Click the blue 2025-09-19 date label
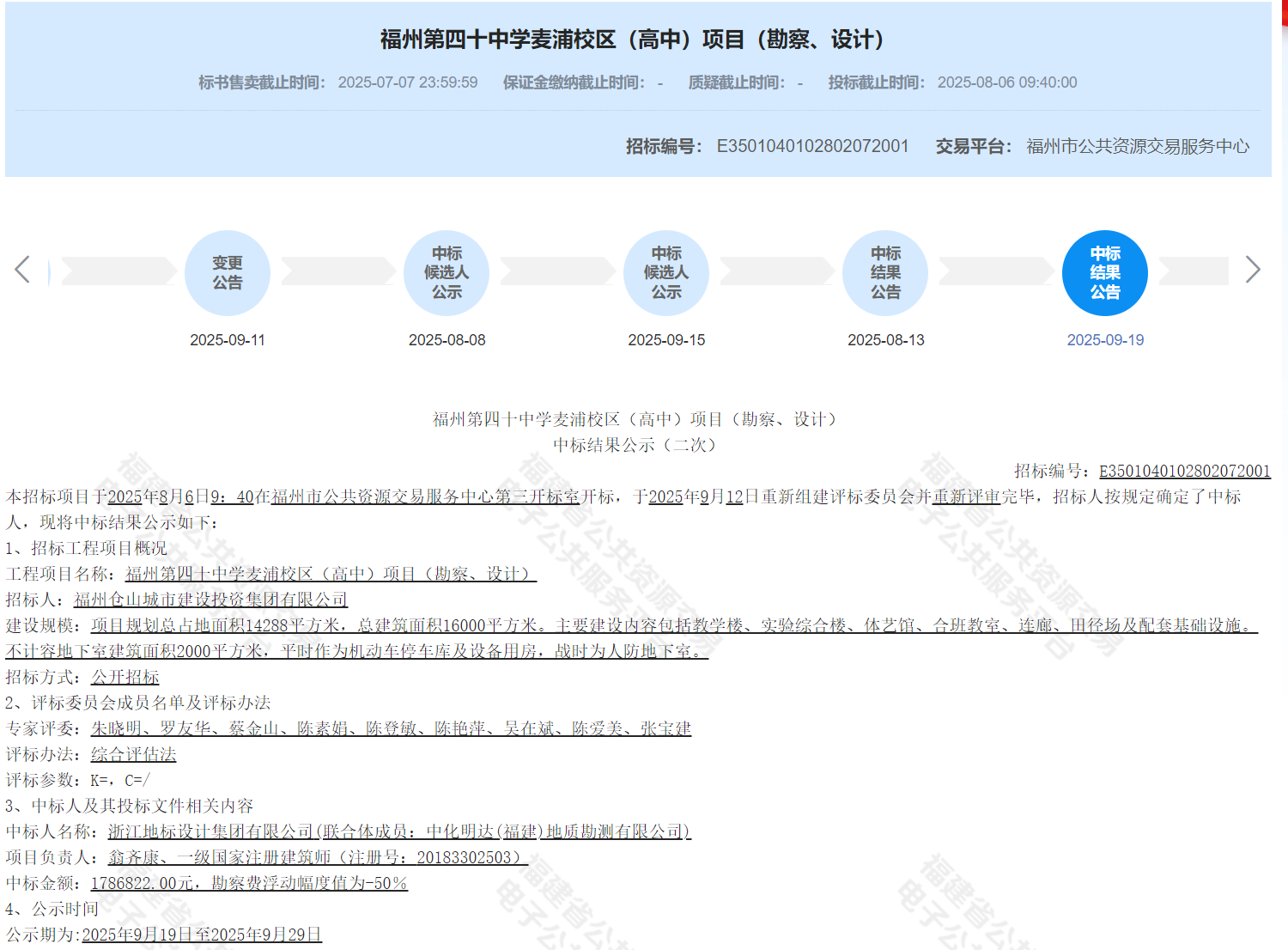Screen dimensions: 1288x950 (x=1104, y=339)
